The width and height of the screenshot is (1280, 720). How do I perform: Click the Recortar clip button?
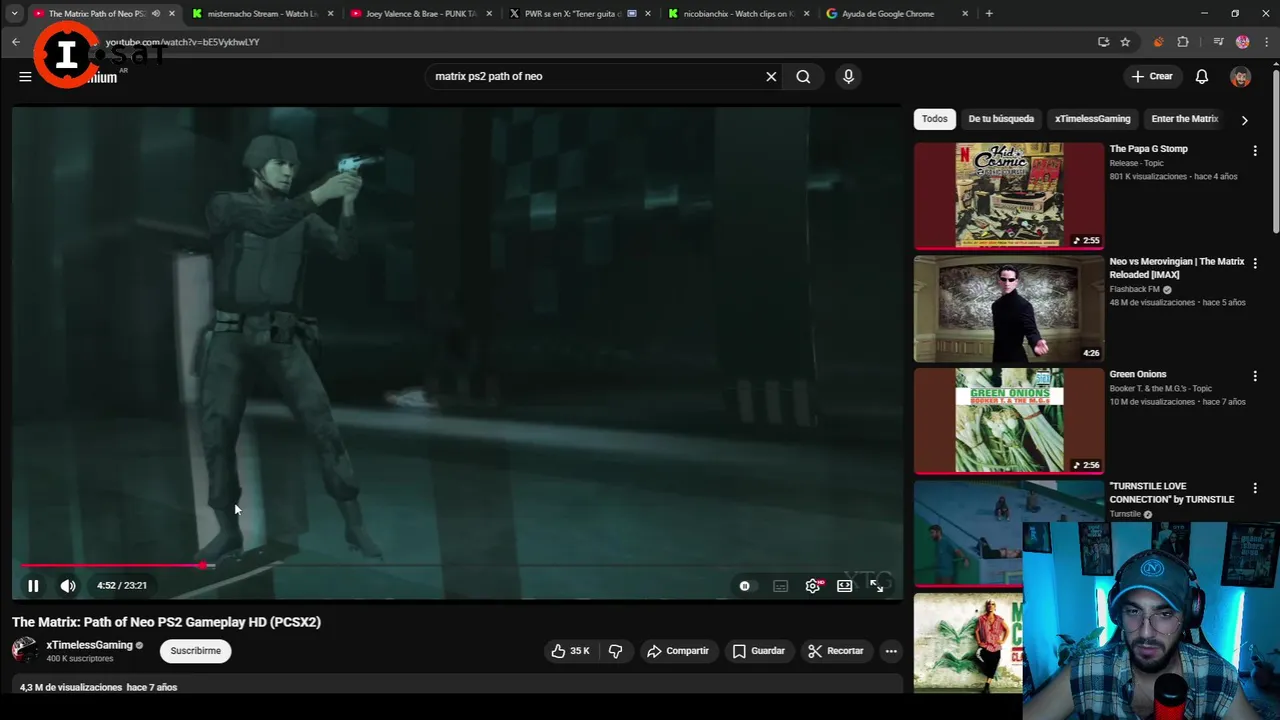click(836, 651)
